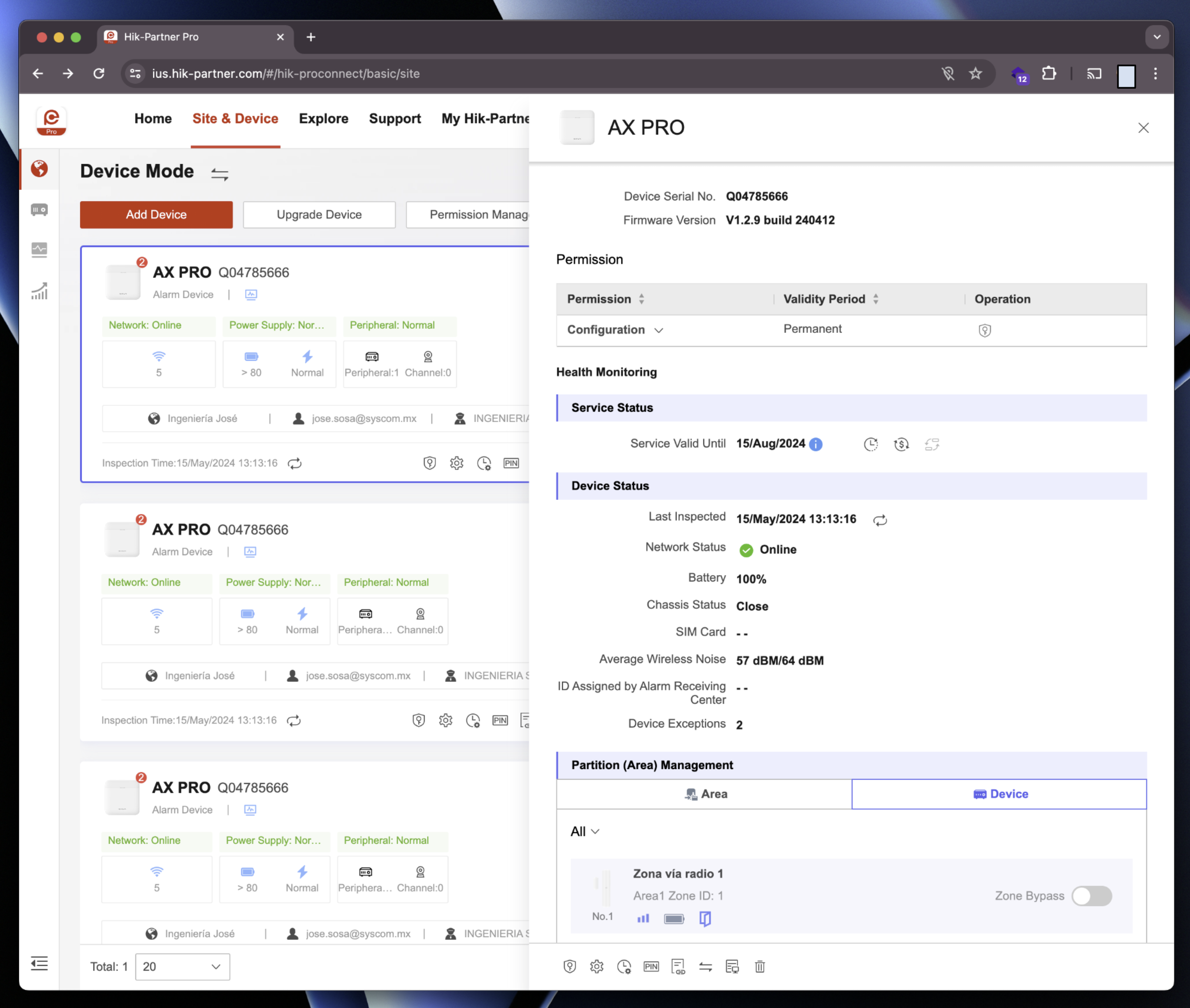Click the Online network status text
This screenshot has height=1008, width=1190.
click(778, 550)
